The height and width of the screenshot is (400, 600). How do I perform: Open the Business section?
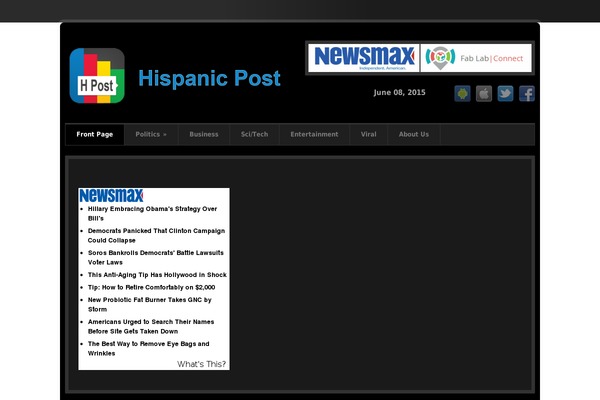point(204,134)
